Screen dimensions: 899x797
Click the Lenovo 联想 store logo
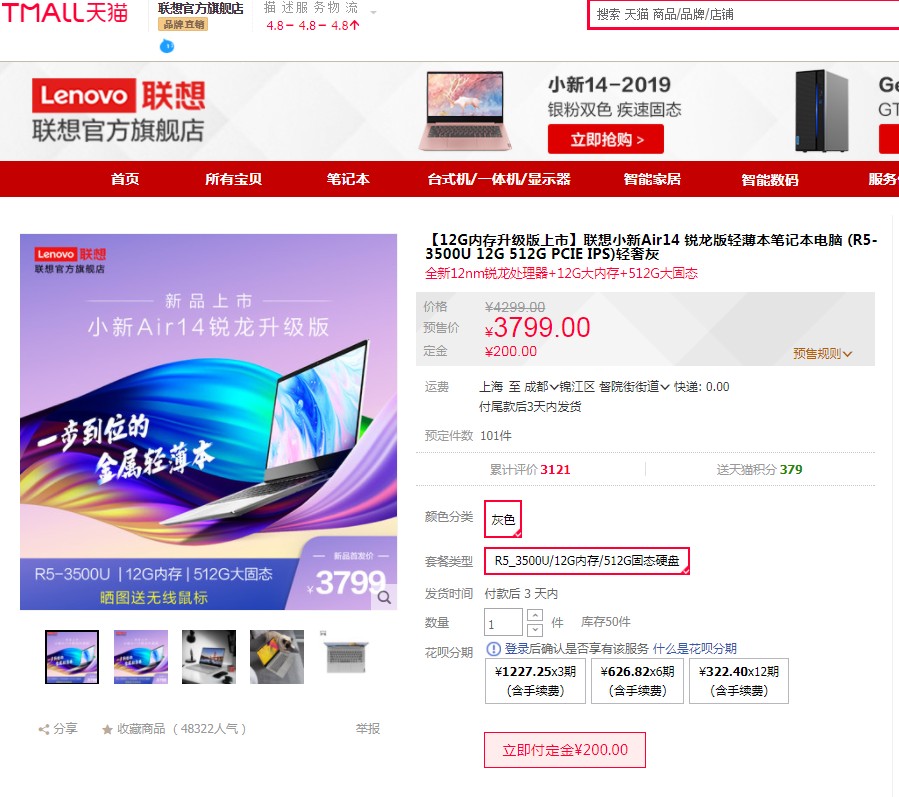point(118,111)
